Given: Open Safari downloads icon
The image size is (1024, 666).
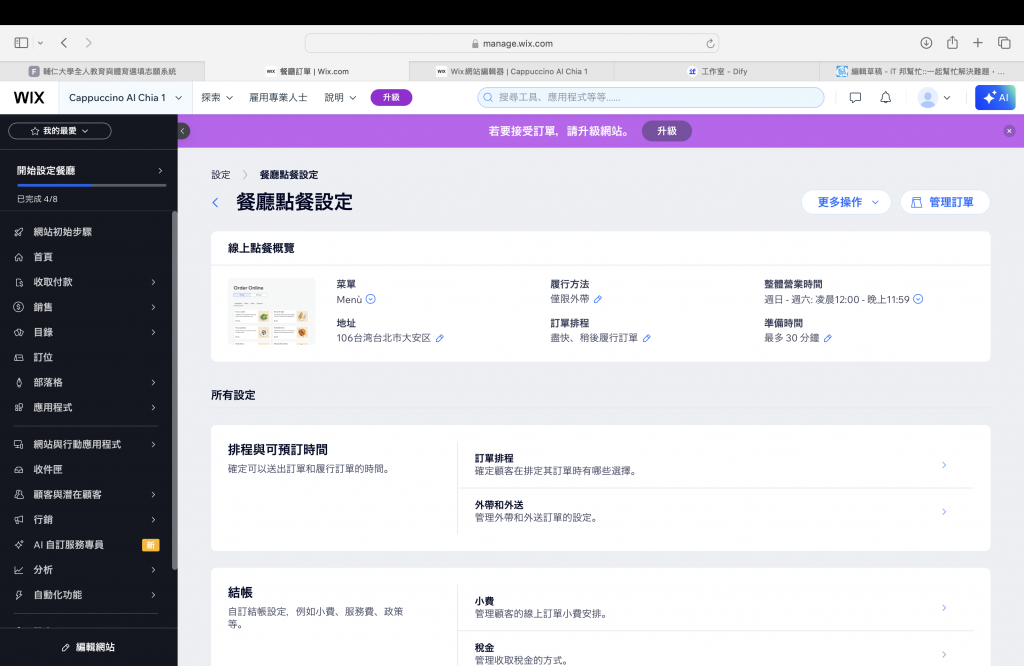Looking at the screenshot, I should point(926,43).
